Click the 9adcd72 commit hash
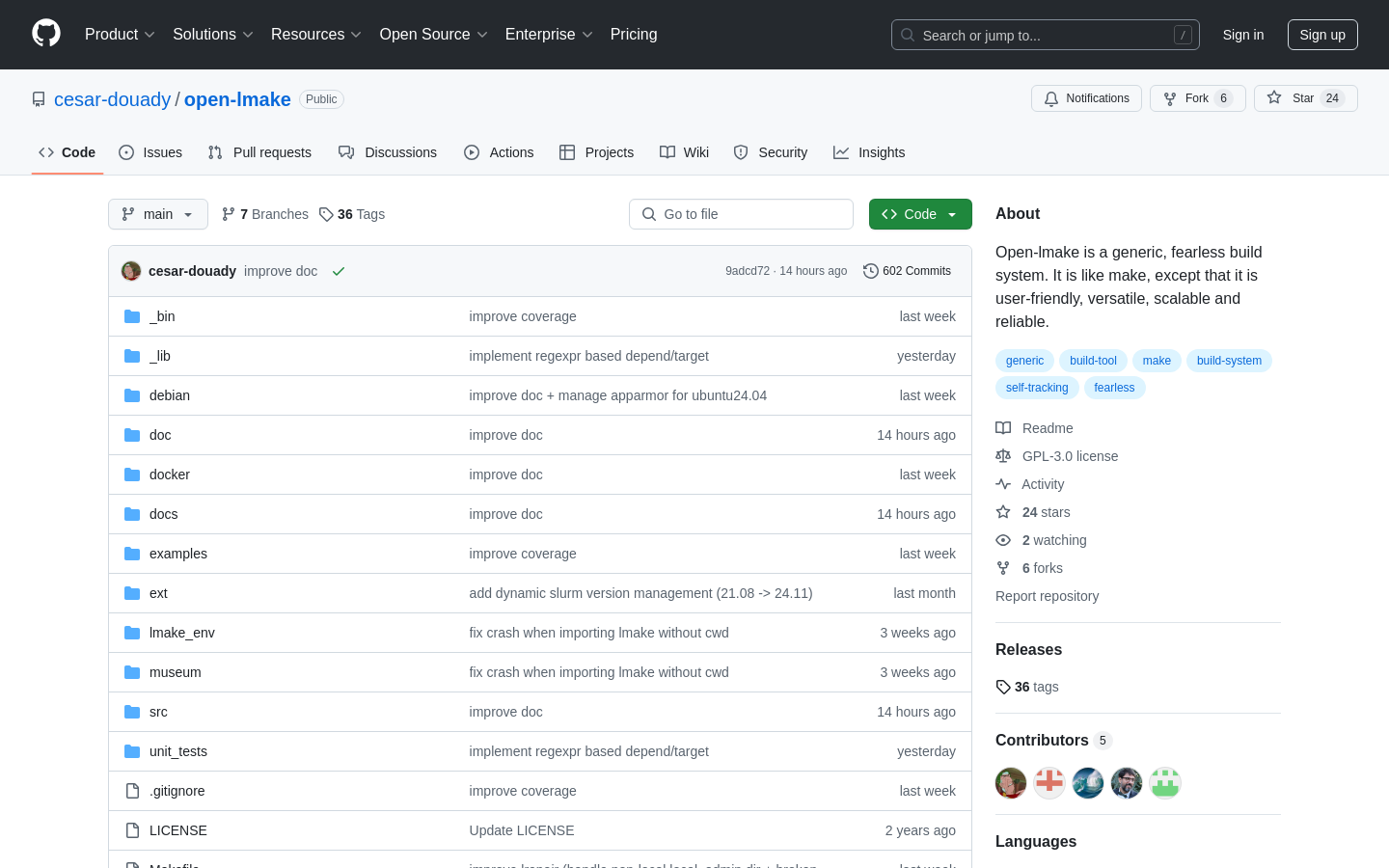Screen dimensions: 1389x868 [748, 271]
